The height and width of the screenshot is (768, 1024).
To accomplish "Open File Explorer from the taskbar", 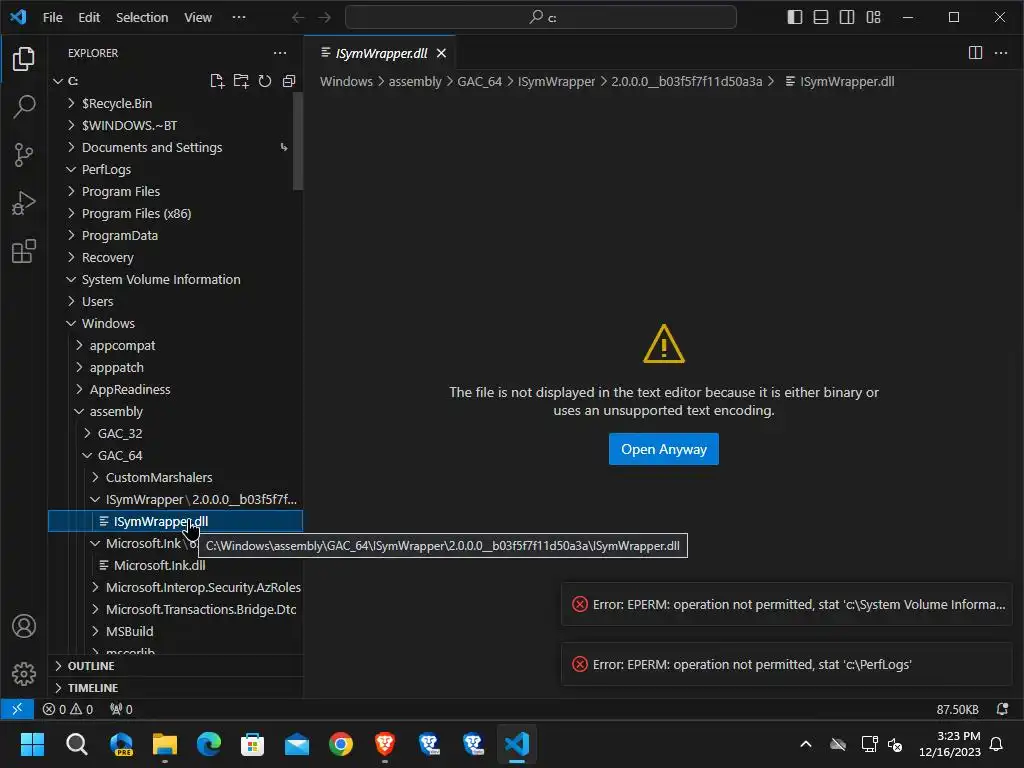I will 165,744.
